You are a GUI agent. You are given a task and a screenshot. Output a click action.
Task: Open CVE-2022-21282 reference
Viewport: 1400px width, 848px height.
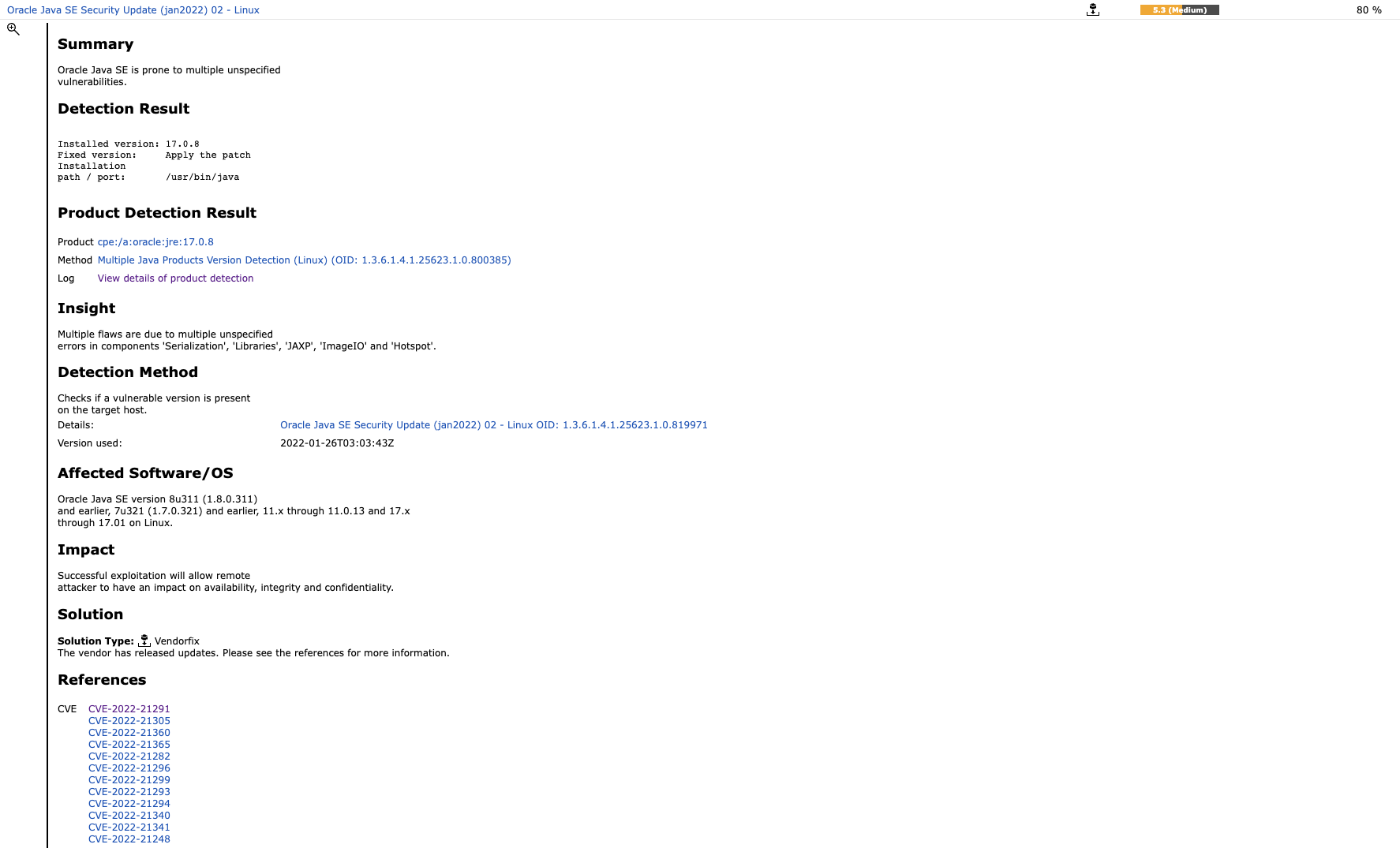point(129,756)
